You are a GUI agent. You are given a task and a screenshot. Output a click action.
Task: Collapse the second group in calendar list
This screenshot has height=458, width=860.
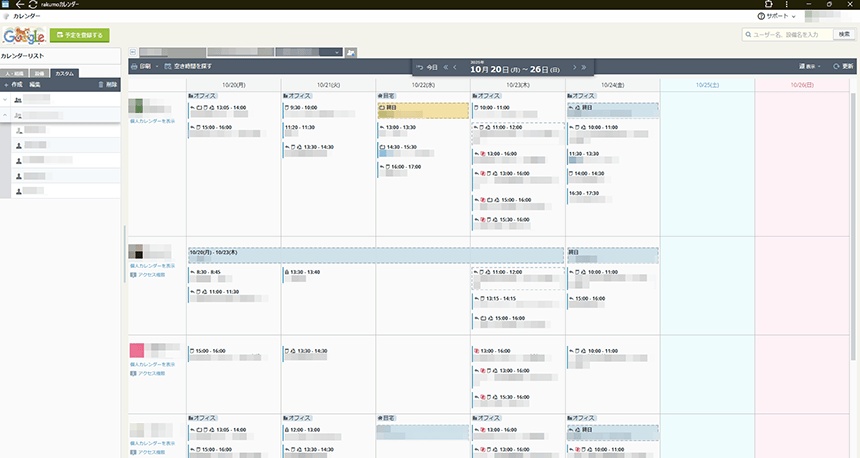(6, 115)
